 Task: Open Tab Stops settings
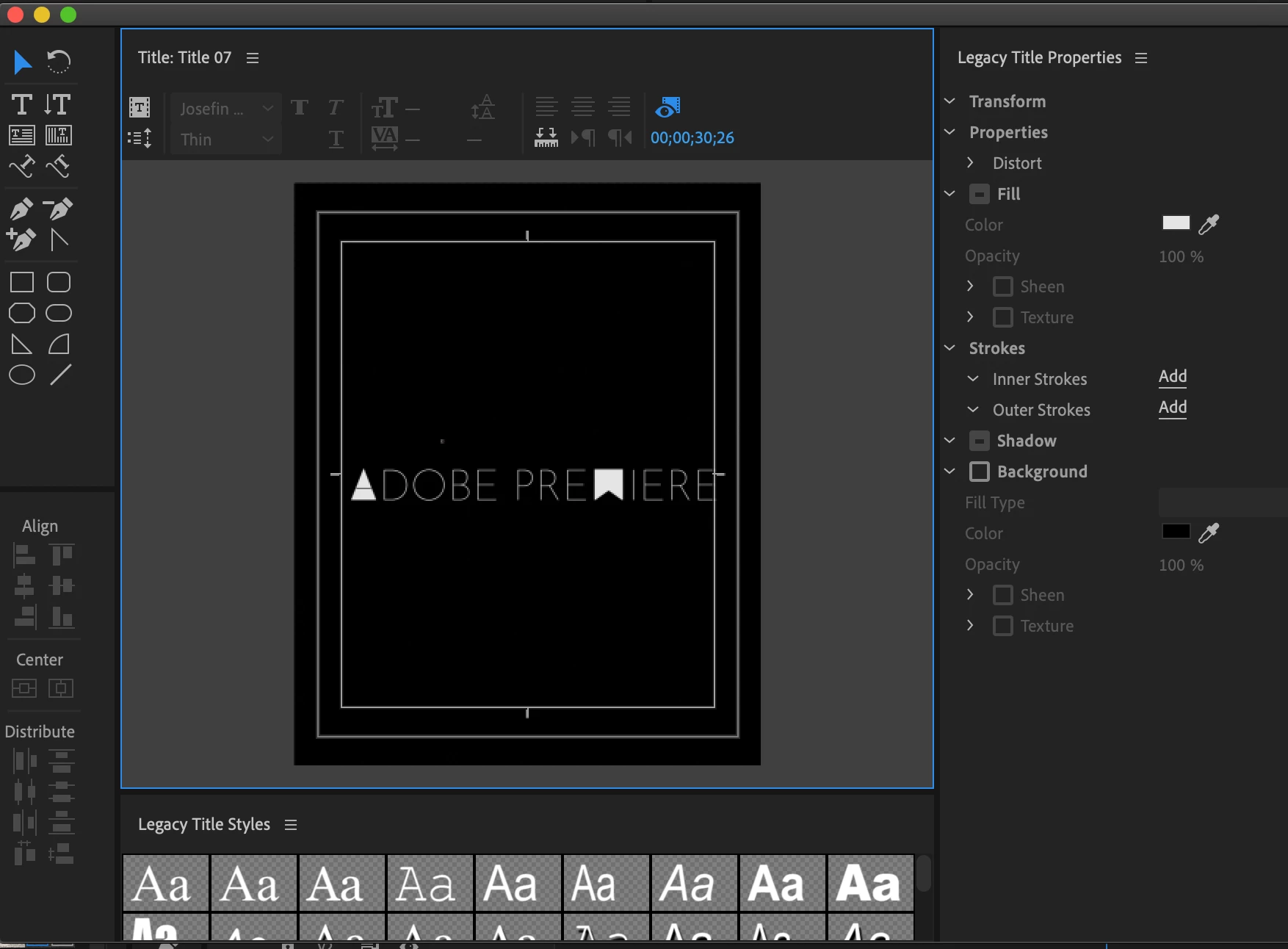tap(546, 137)
